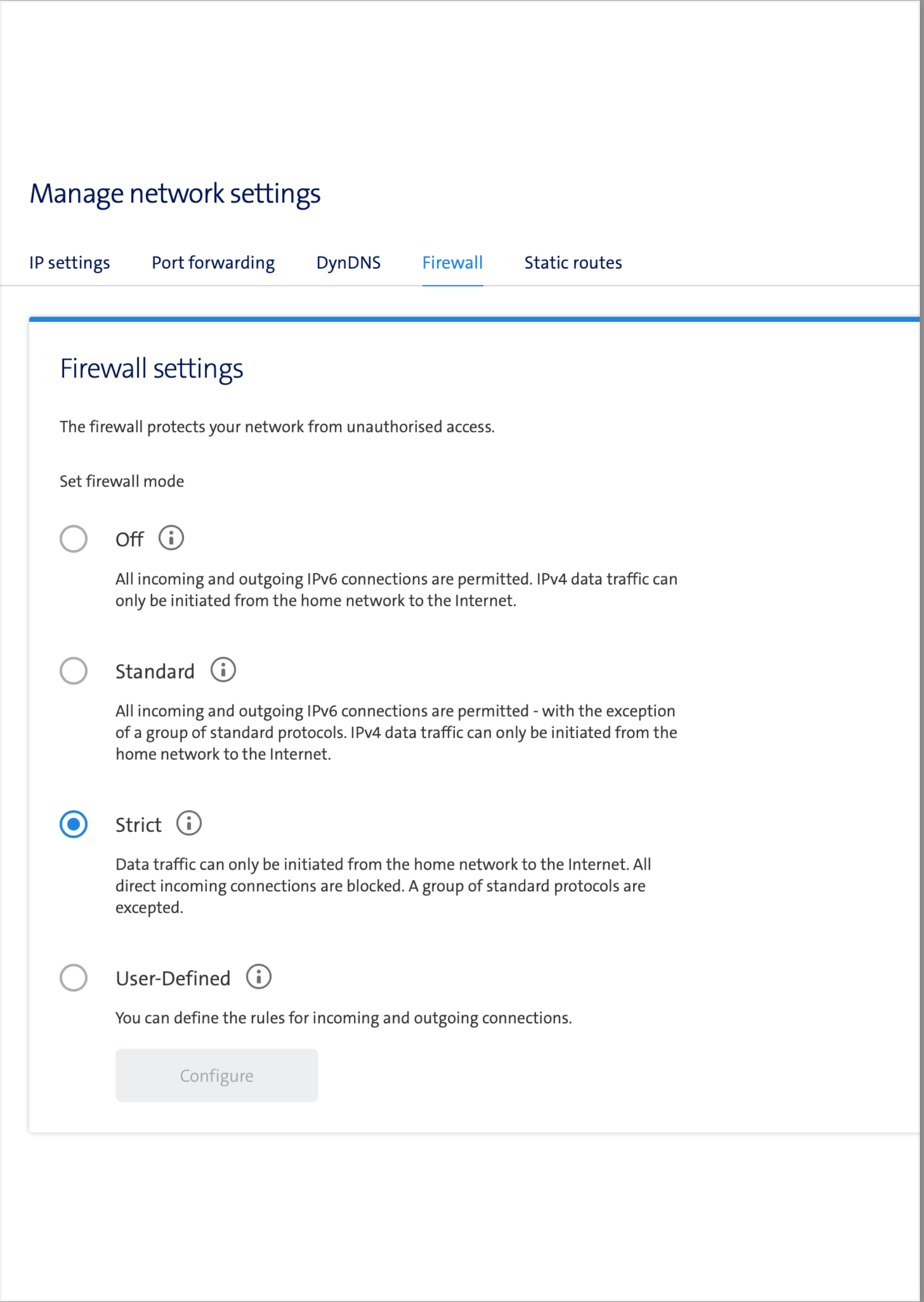924x1302 pixels.
Task: Click the Set firewall mode label
Action: (x=121, y=480)
